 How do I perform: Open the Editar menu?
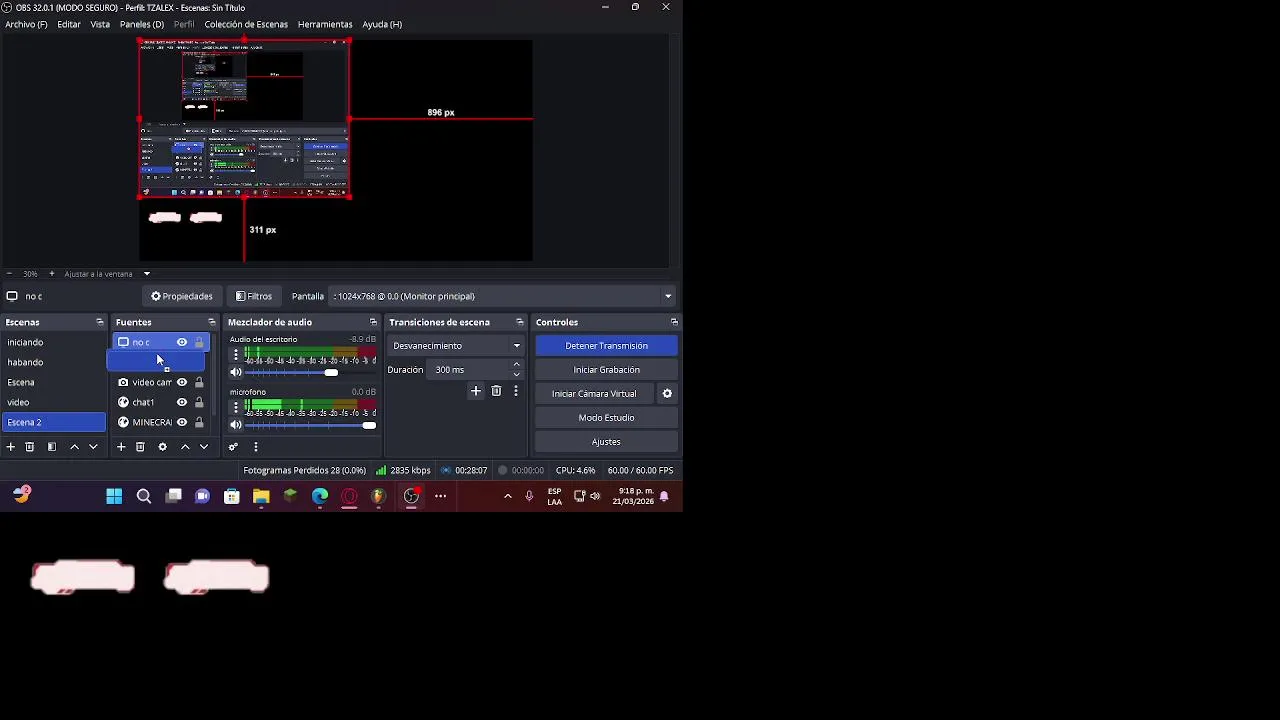[69, 24]
